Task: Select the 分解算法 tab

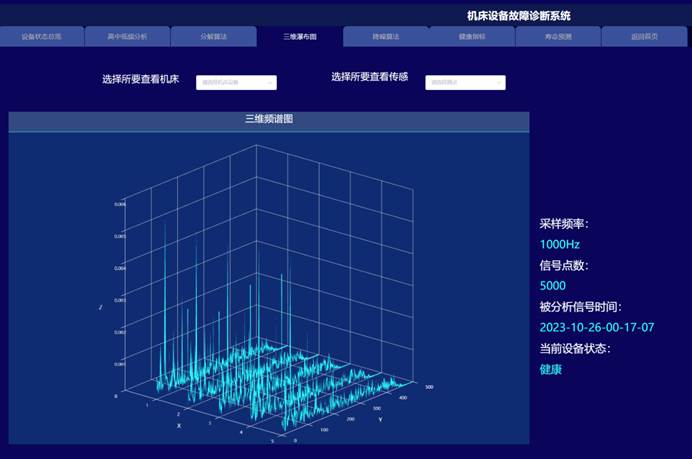Action: [x=213, y=37]
